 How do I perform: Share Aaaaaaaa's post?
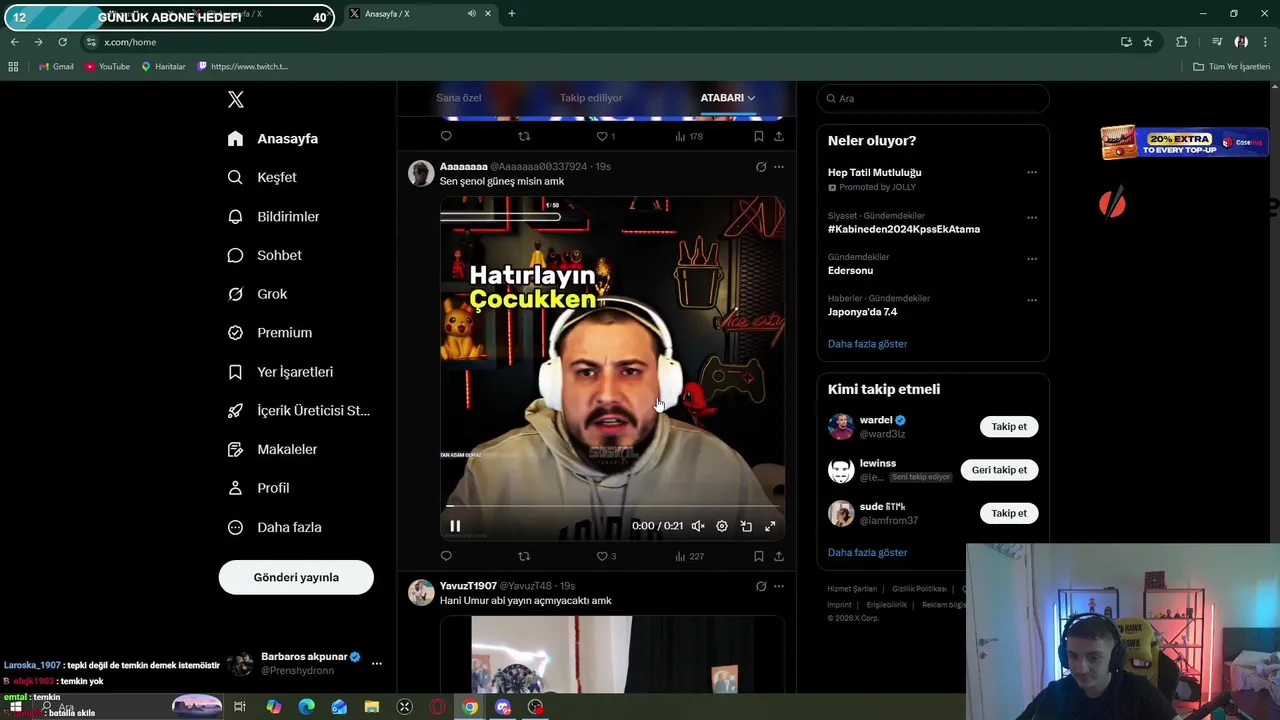[779, 556]
